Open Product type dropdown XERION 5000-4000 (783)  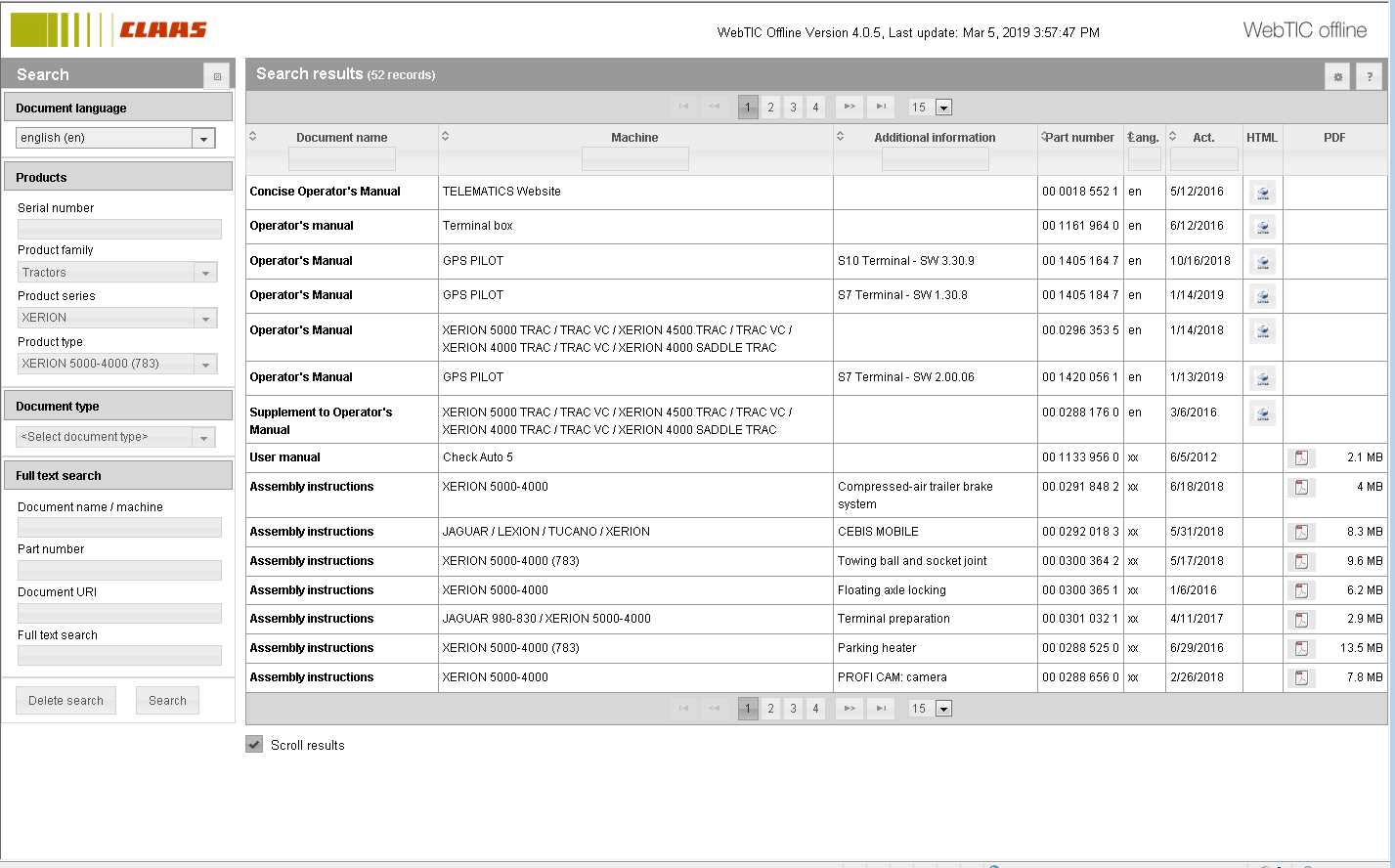point(205,365)
